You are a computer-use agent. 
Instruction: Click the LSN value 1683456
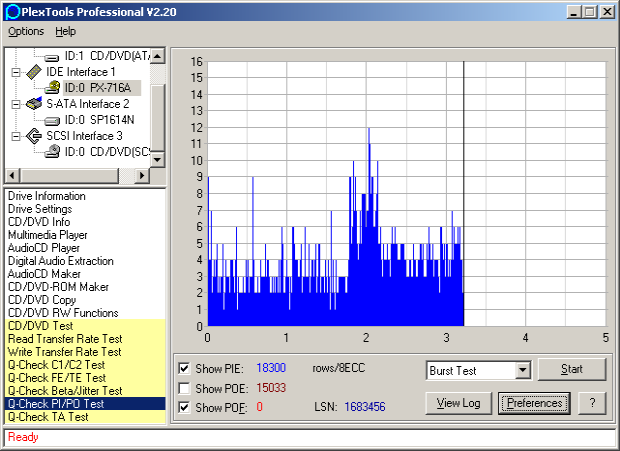pyautogui.click(x=364, y=407)
